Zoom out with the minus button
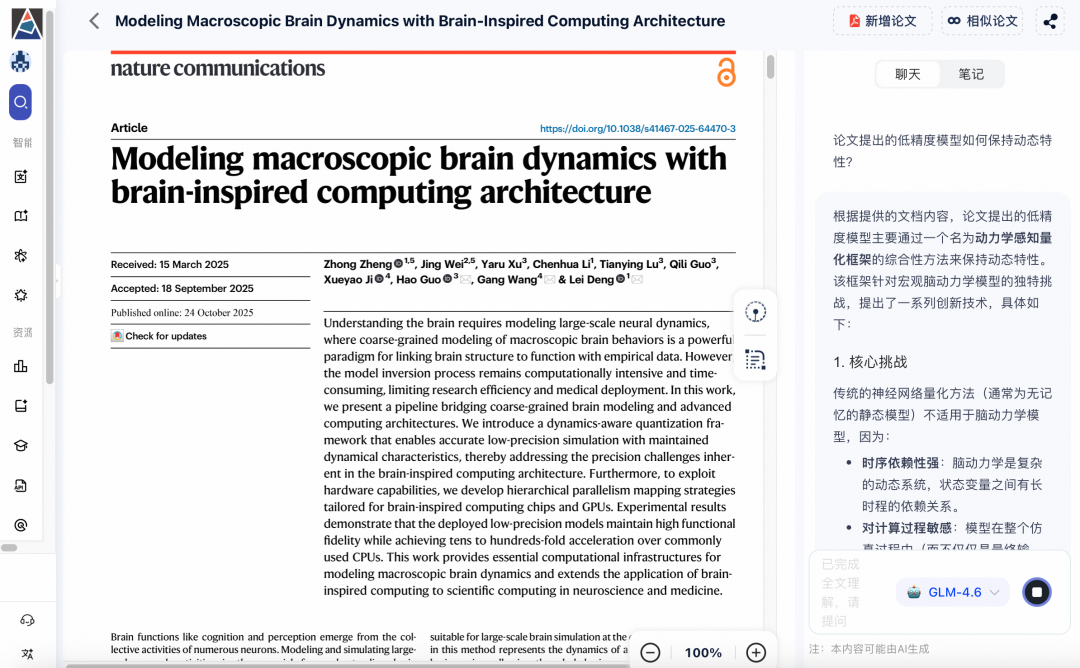The image size is (1080, 668). point(650,653)
